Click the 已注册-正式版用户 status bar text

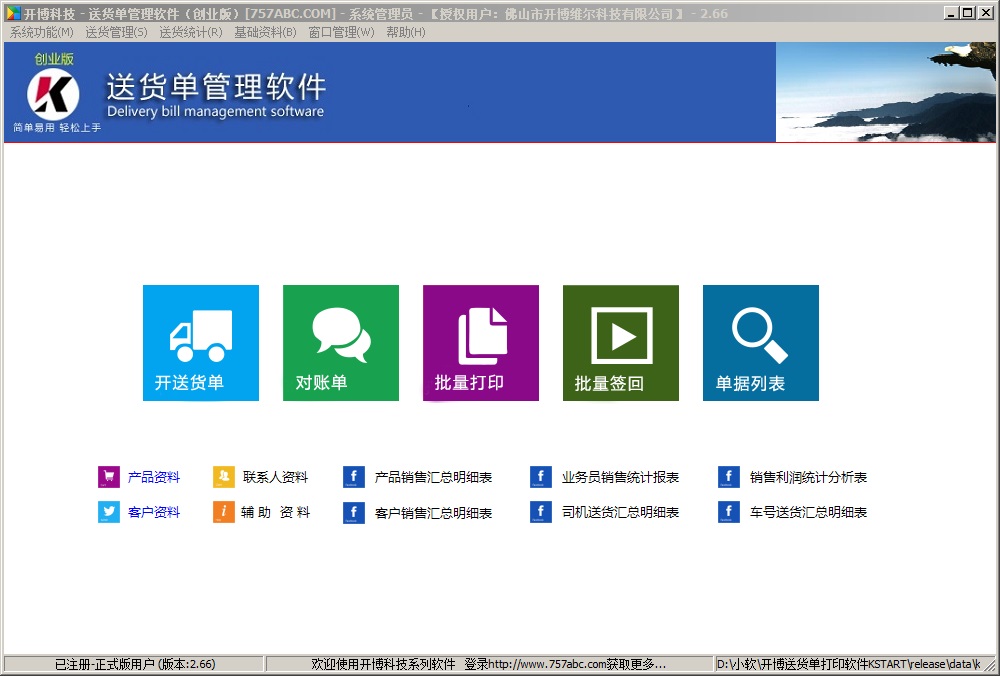[135, 665]
